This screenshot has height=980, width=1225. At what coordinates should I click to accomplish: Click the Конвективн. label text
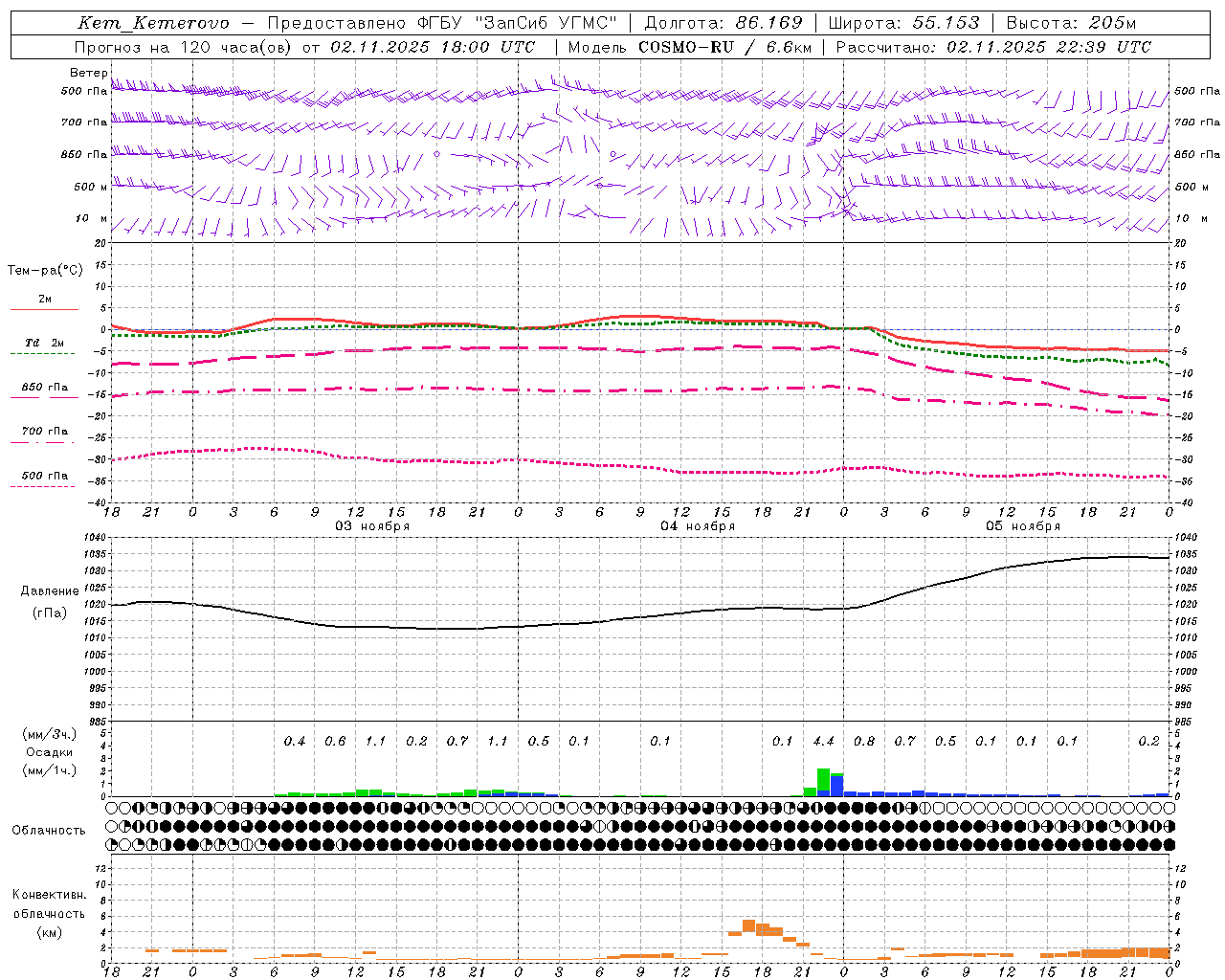click(49, 895)
